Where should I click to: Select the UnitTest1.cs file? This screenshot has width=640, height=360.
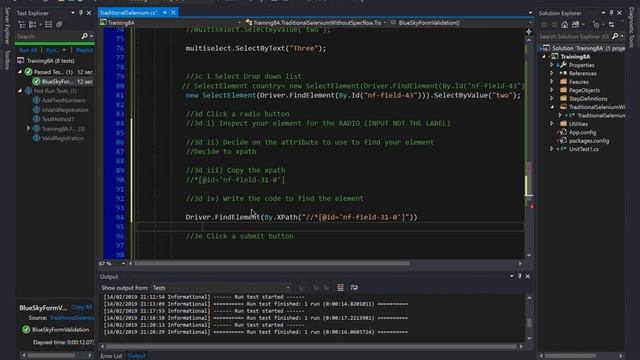tap(584, 149)
